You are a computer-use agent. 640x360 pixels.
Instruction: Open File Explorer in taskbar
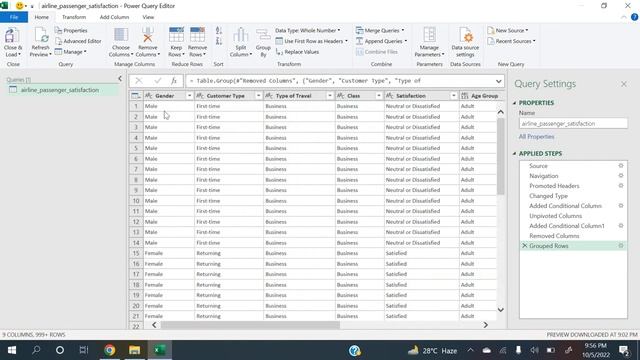pos(134,350)
